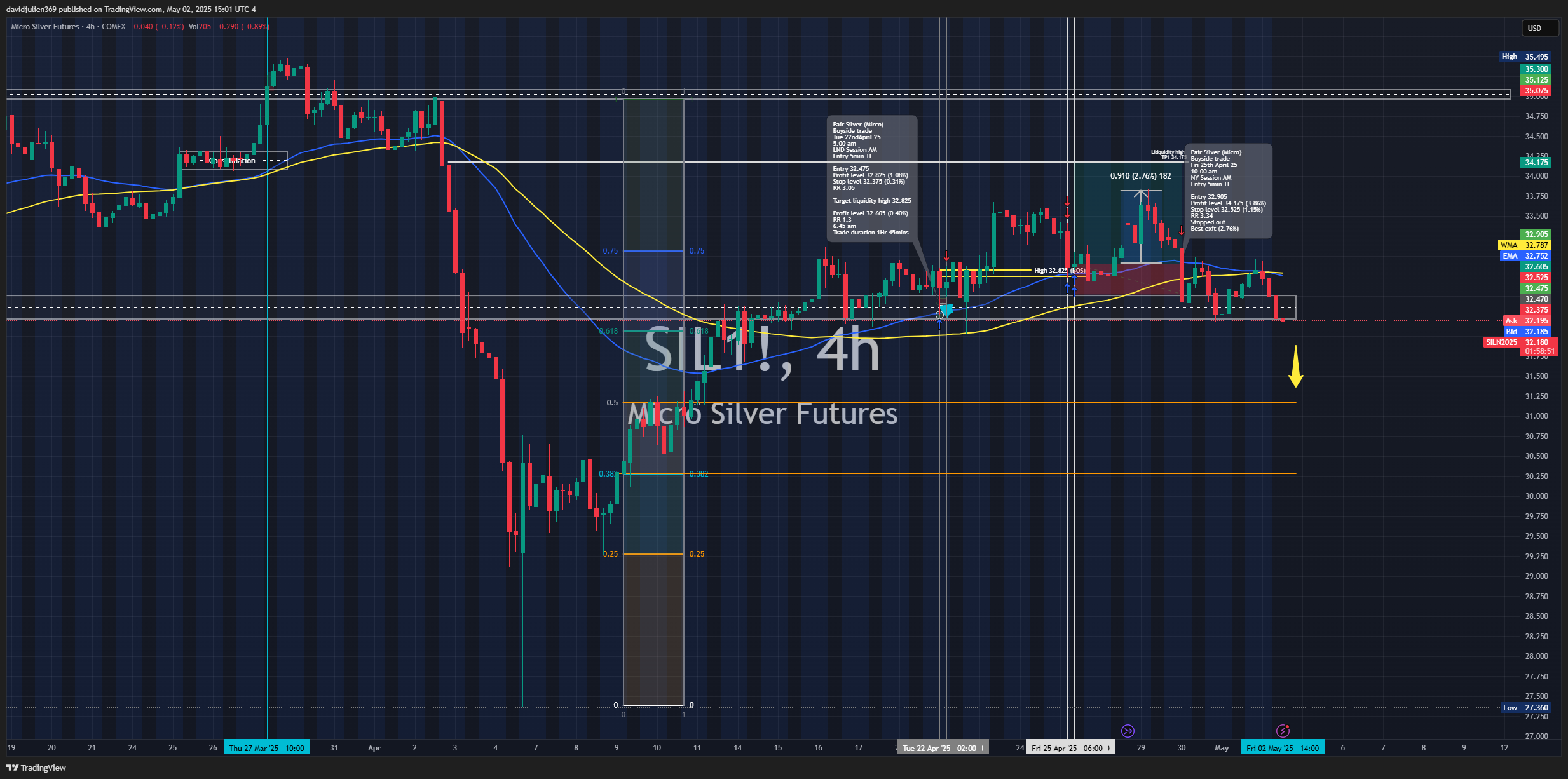Click the purple lightning event icon near May 02

tap(1283, 731)
